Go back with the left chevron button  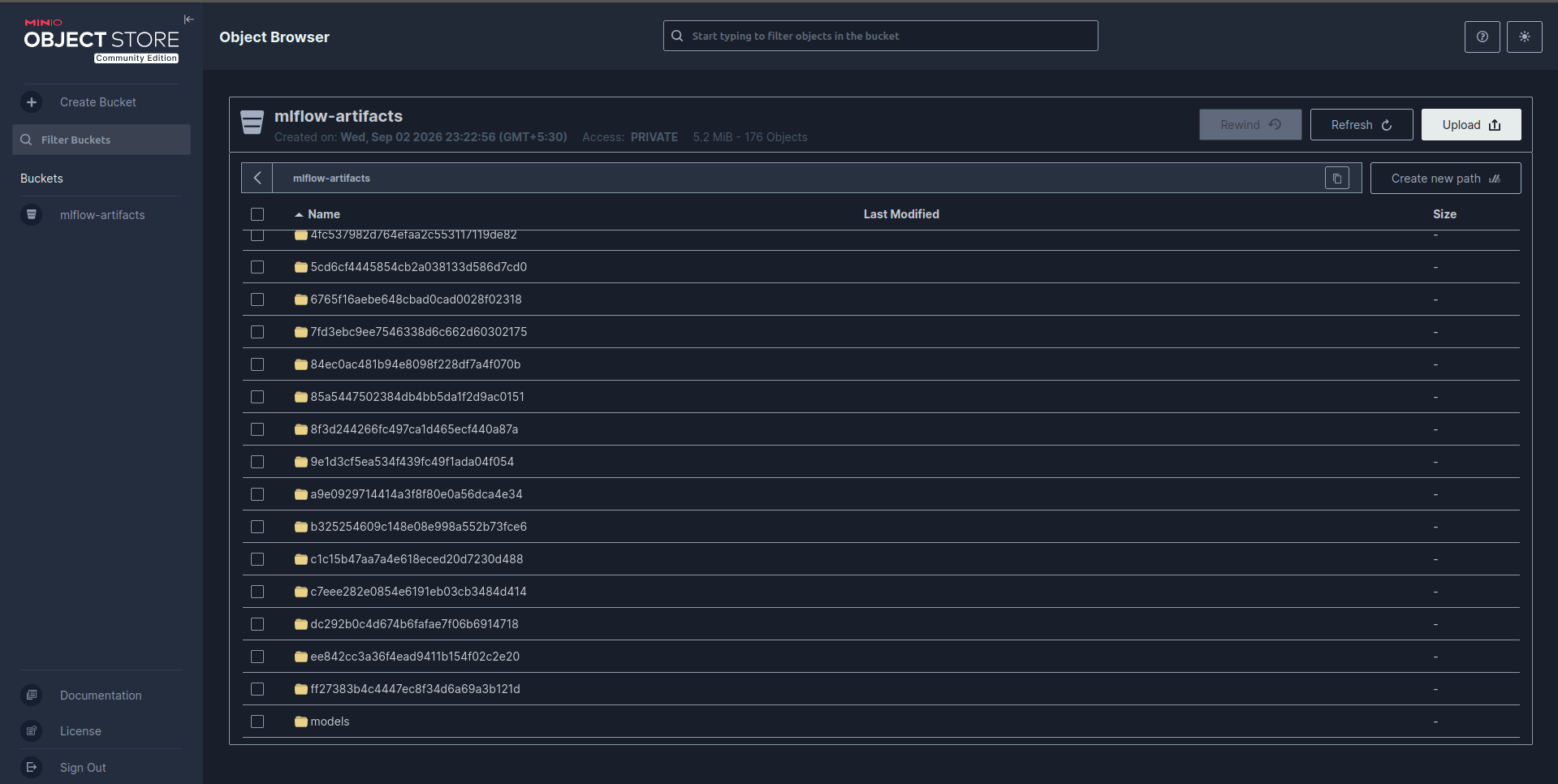pos(257,179)
